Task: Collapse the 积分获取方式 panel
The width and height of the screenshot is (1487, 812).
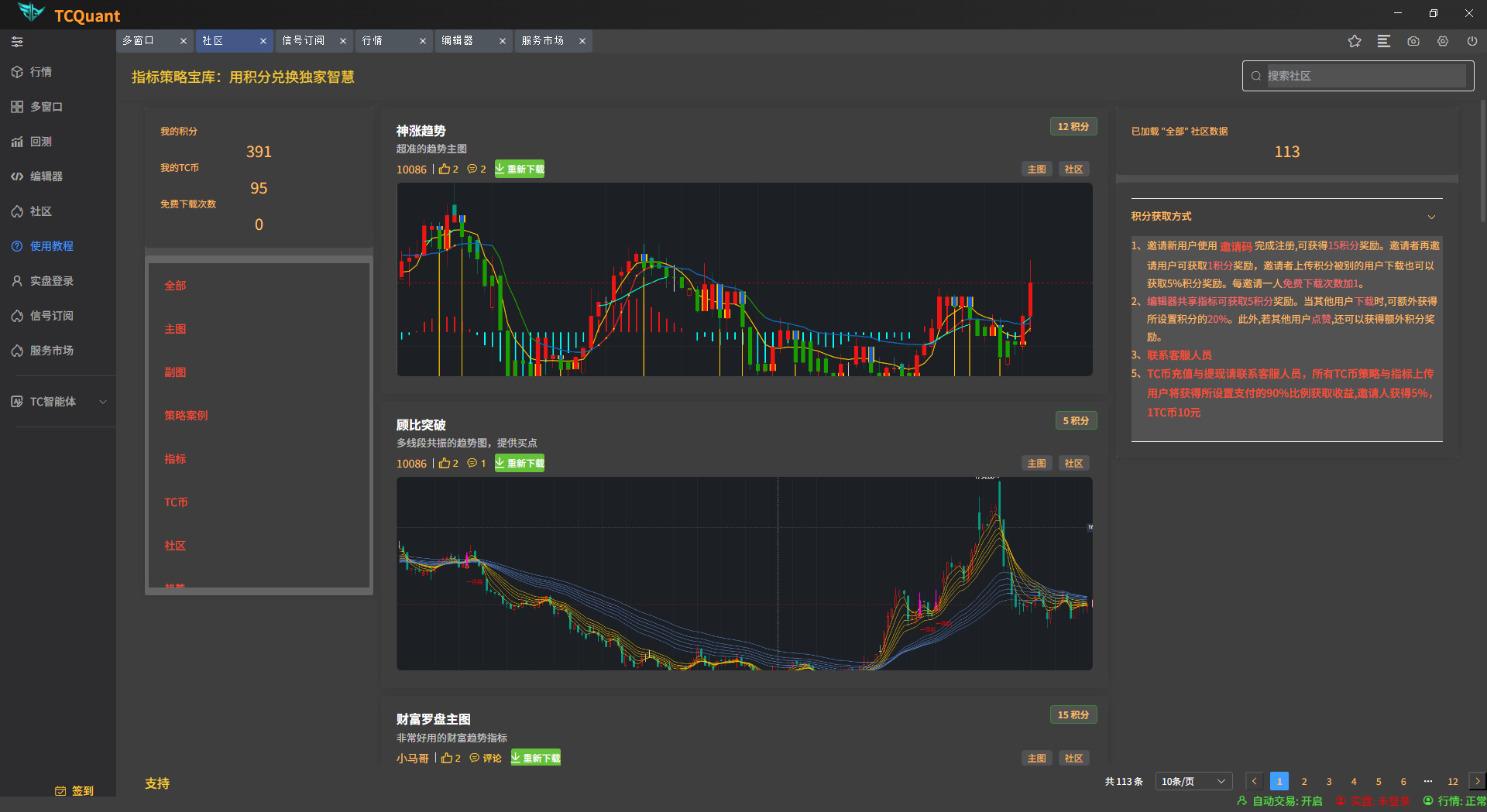Action: click(x=1431, y=217)
